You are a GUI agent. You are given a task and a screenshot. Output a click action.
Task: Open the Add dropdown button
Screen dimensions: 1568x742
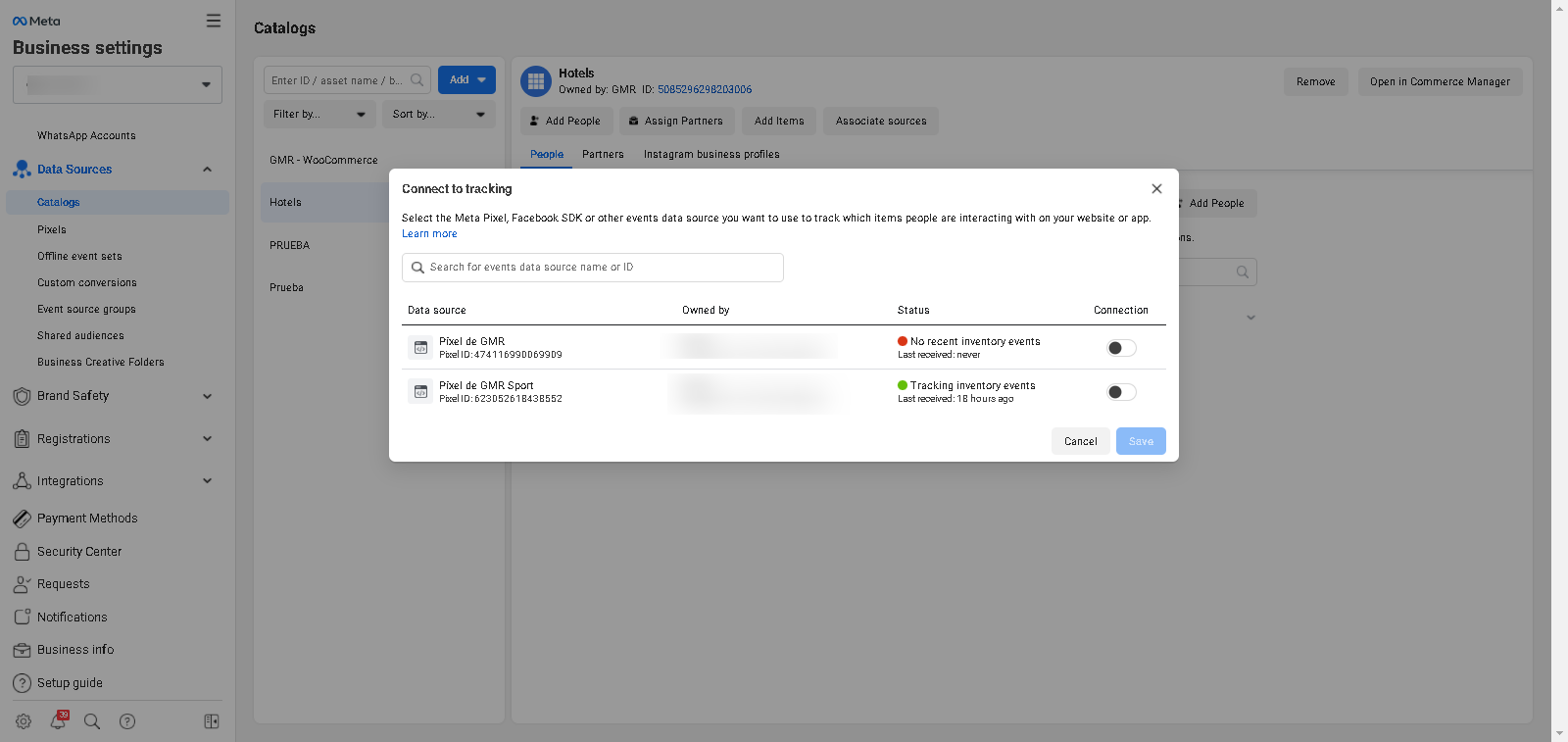466,80
